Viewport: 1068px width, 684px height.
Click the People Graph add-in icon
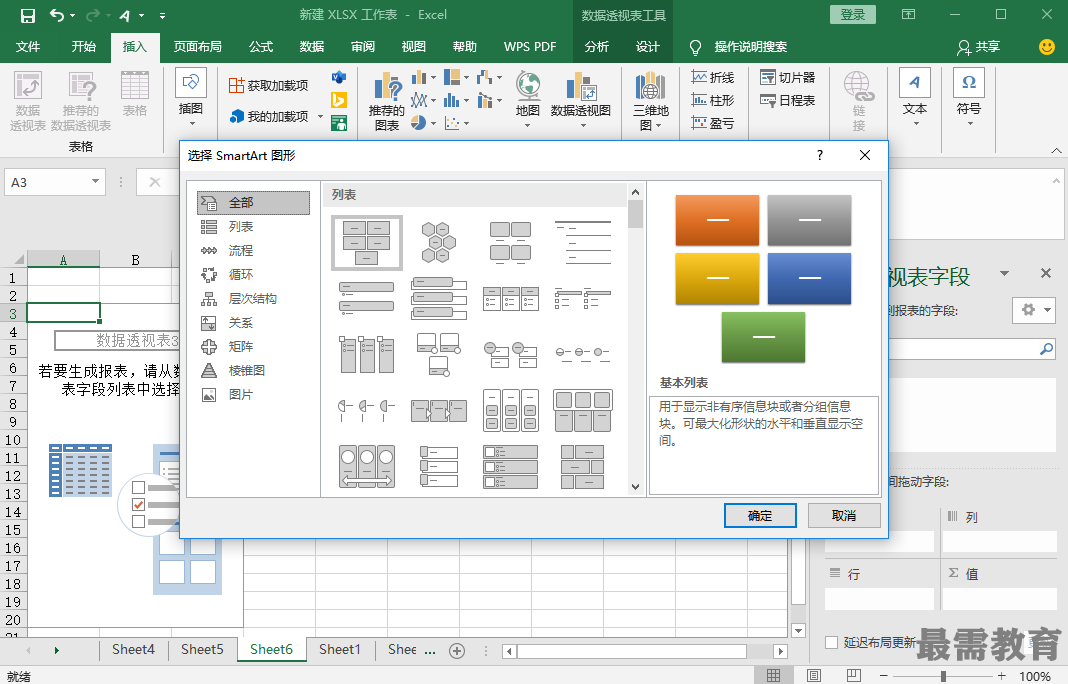(x=339, y=123)
